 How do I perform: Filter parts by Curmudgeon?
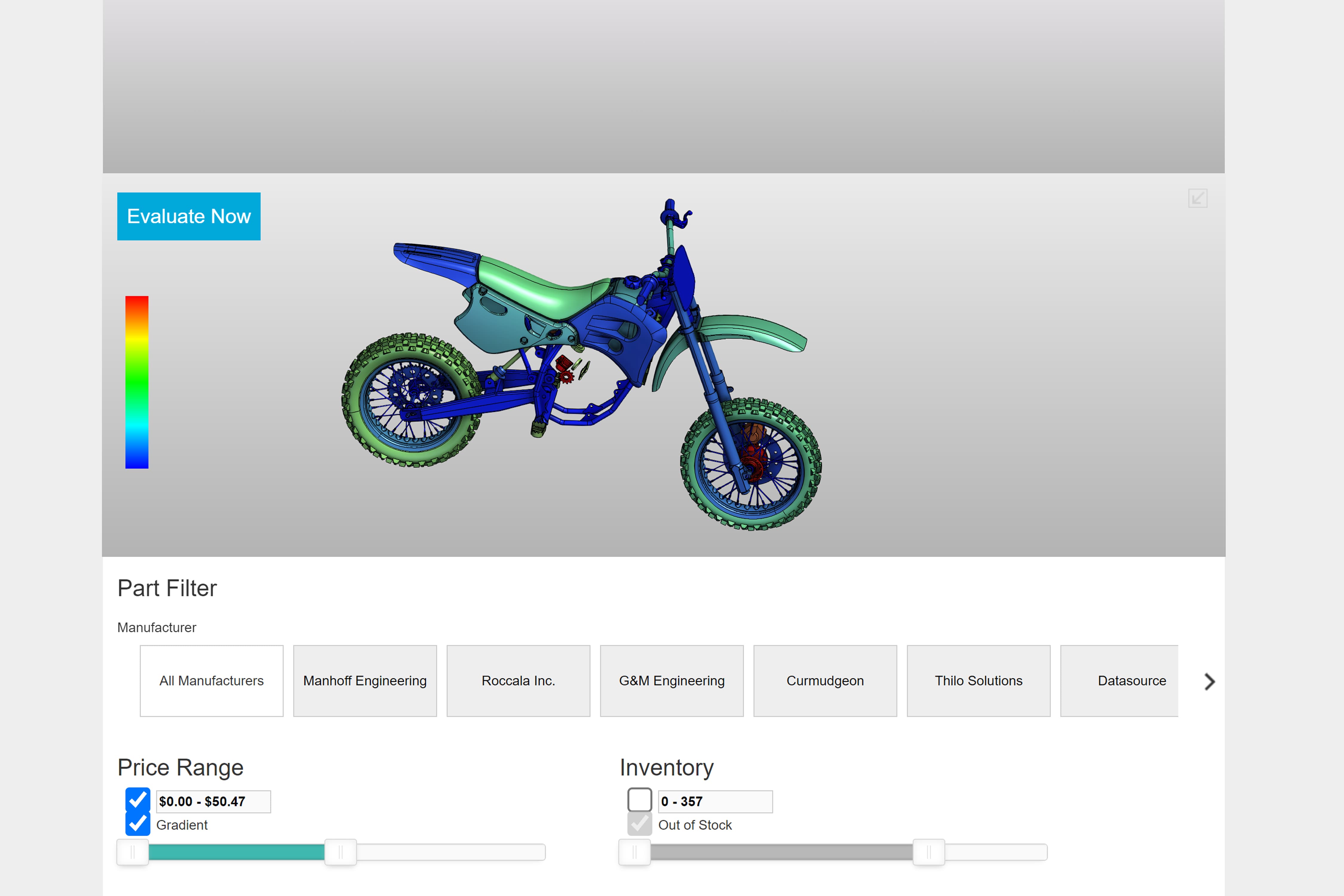[x=825, y=681]
